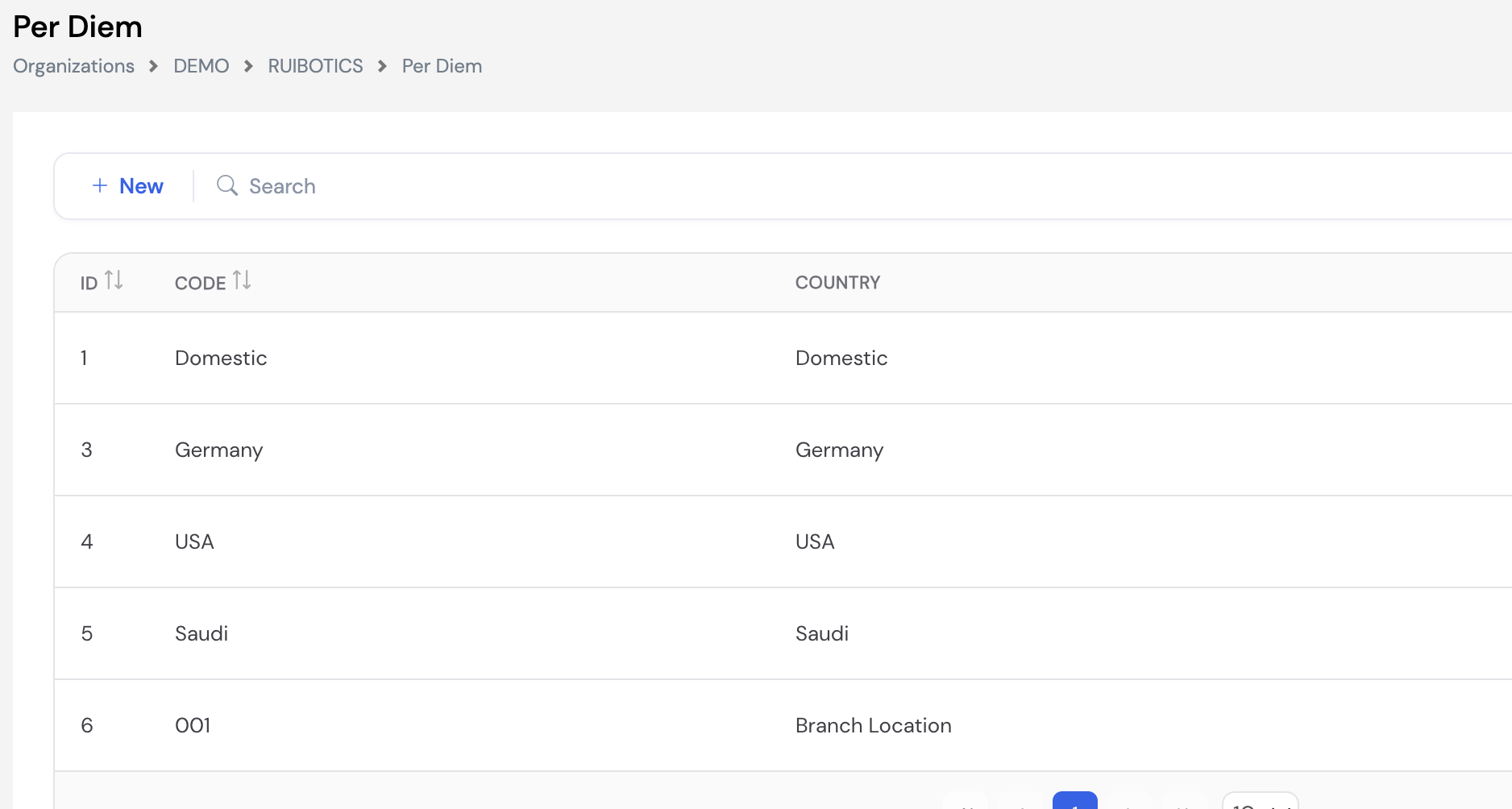Viewport: 1512px width, 809px height.
Task: Go to the DEMO breadcrumb link
Action: tap(201, 66)
